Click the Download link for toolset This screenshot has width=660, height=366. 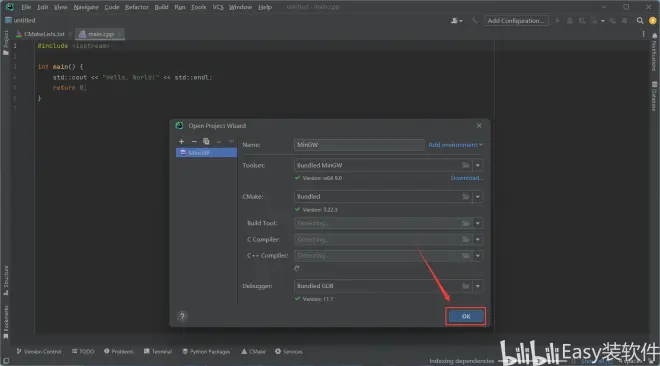coord(467,178)
